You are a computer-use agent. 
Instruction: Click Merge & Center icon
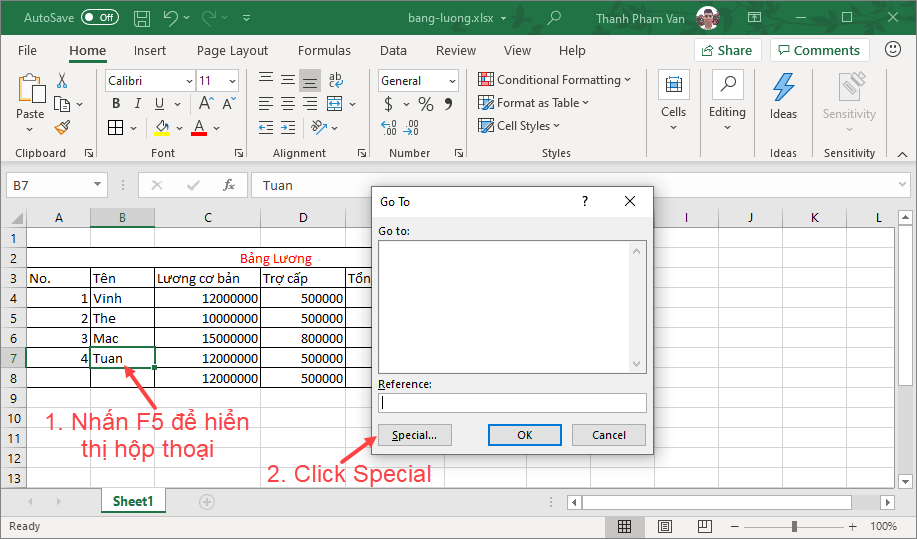click(x=335, y=104)
